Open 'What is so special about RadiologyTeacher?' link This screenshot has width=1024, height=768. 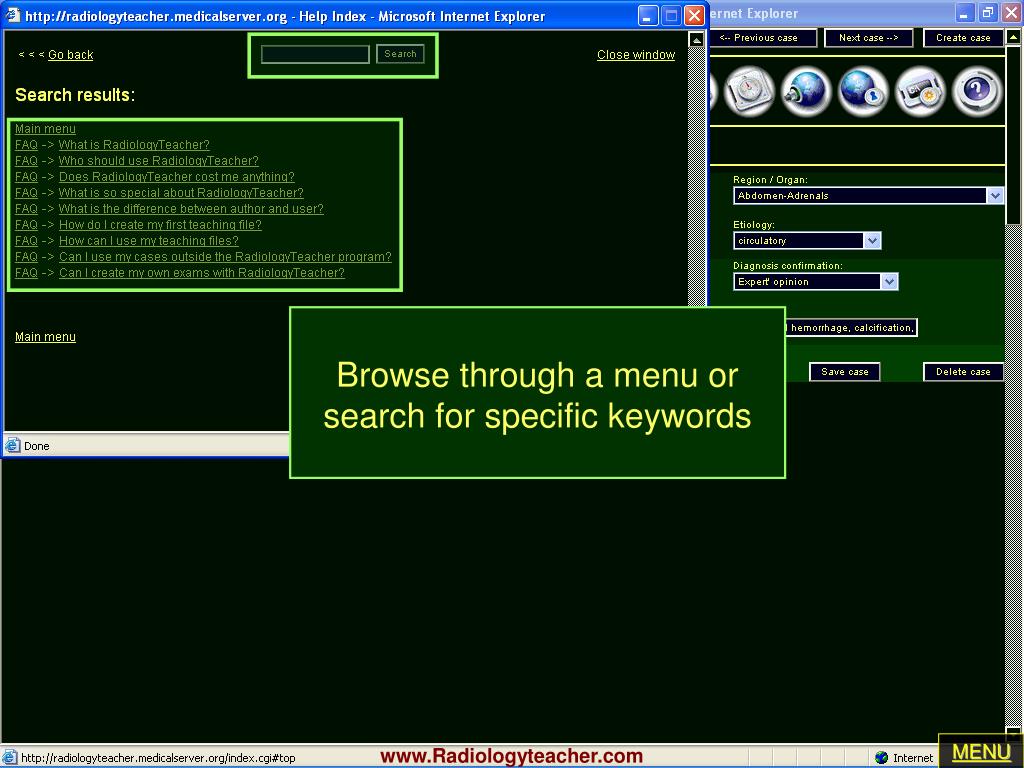tap(181, 193)
